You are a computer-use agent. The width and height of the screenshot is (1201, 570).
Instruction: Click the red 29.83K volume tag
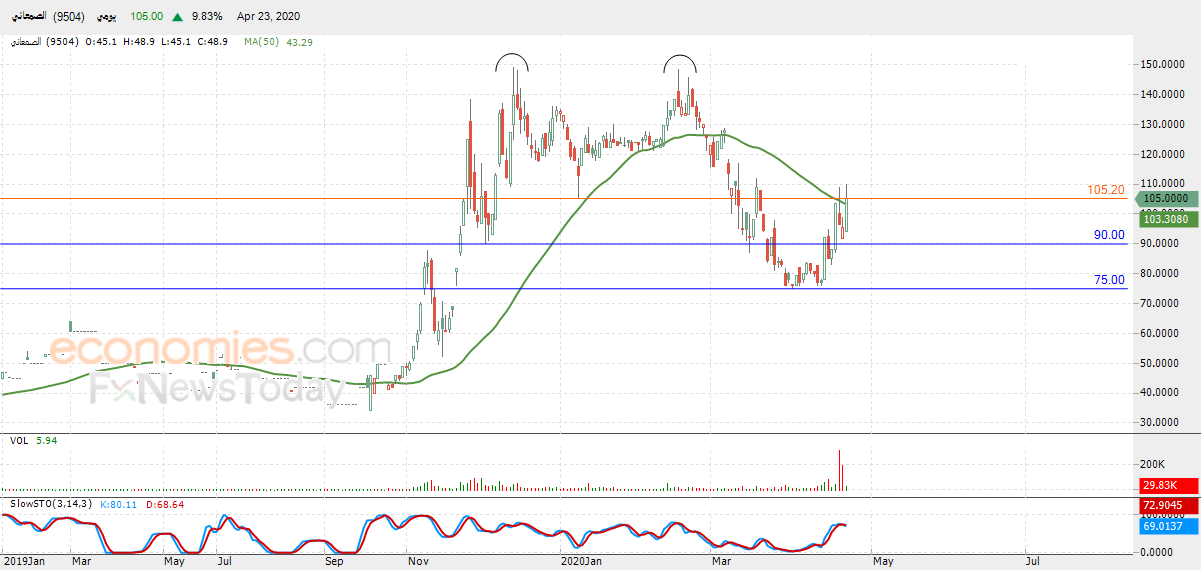[1169, 485]
